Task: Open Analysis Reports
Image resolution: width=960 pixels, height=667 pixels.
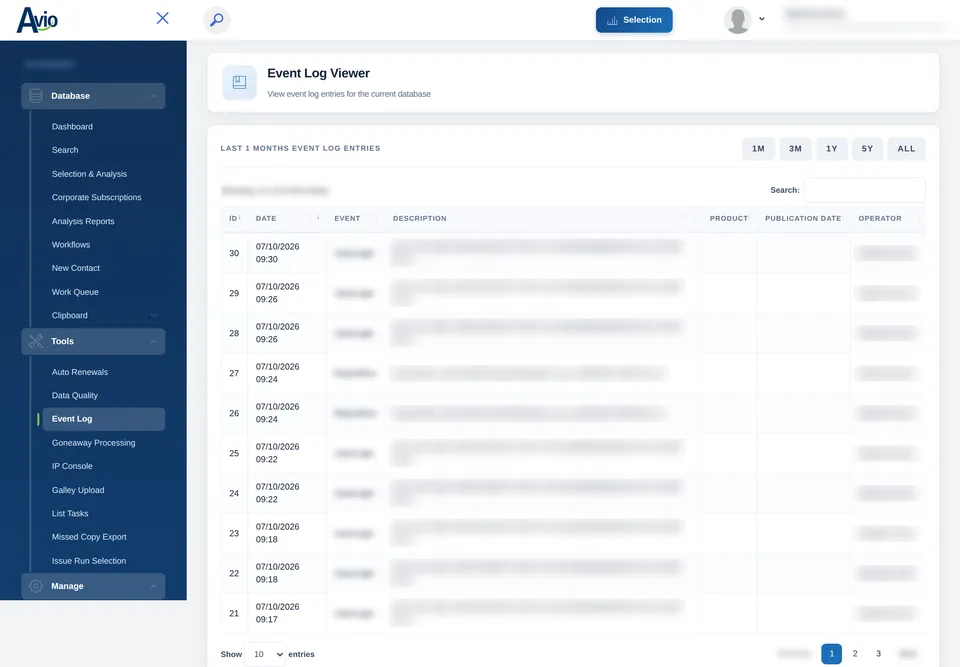Action: 83,221
